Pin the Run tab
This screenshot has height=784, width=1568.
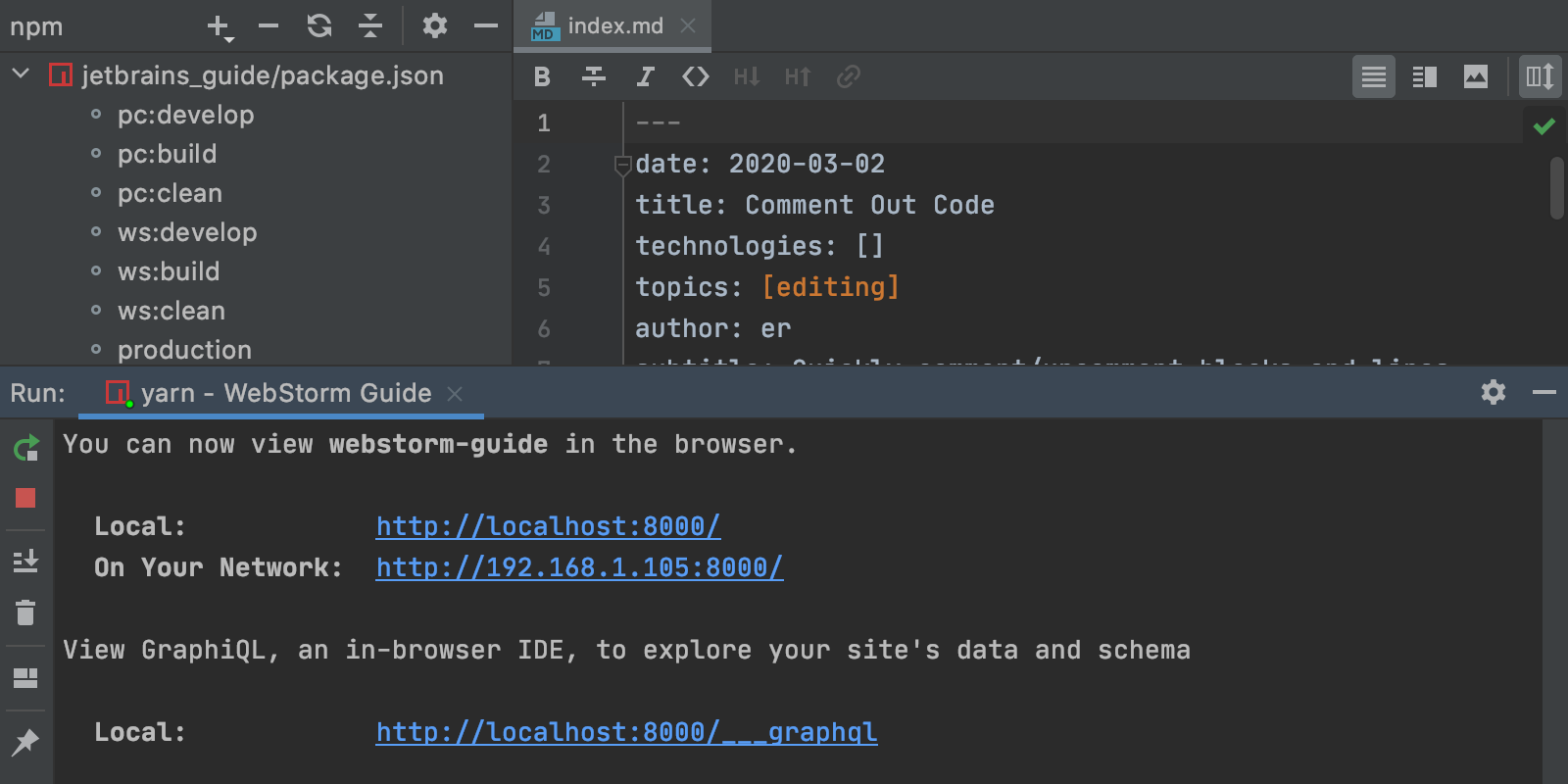pyautogui.click(x=25, y=742)
